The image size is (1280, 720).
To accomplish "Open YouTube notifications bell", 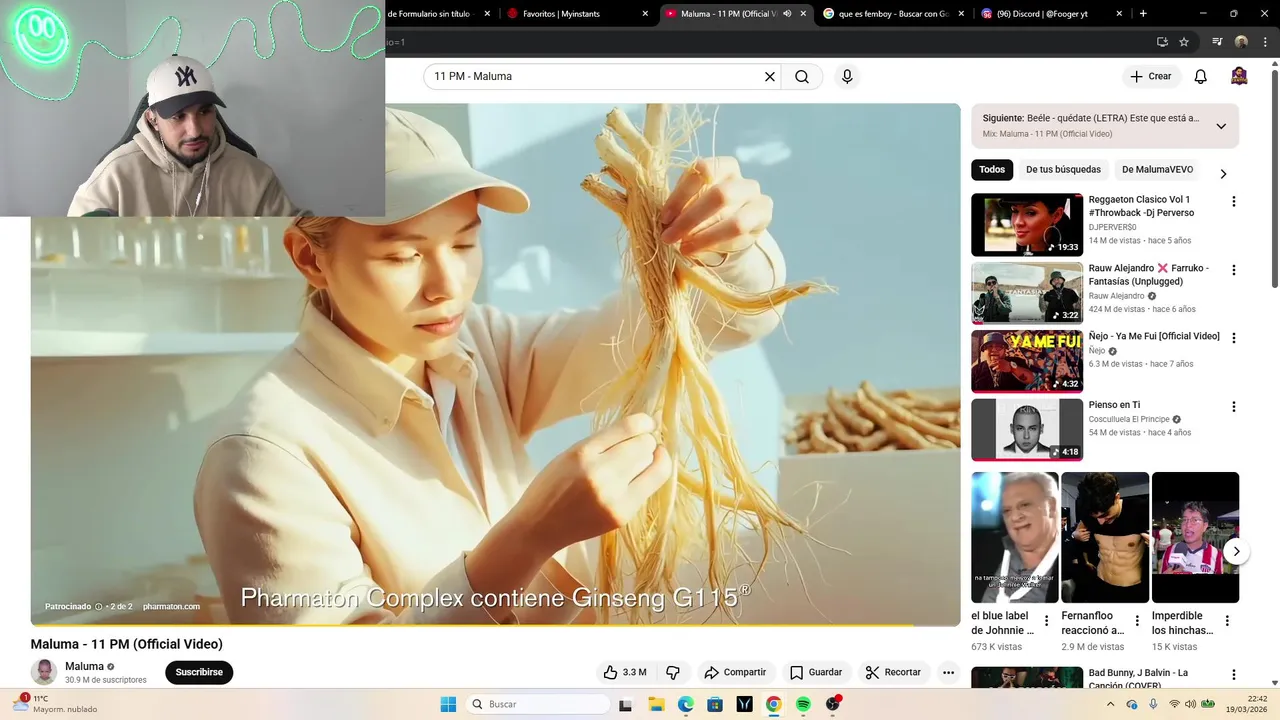I will [1201, 77].
